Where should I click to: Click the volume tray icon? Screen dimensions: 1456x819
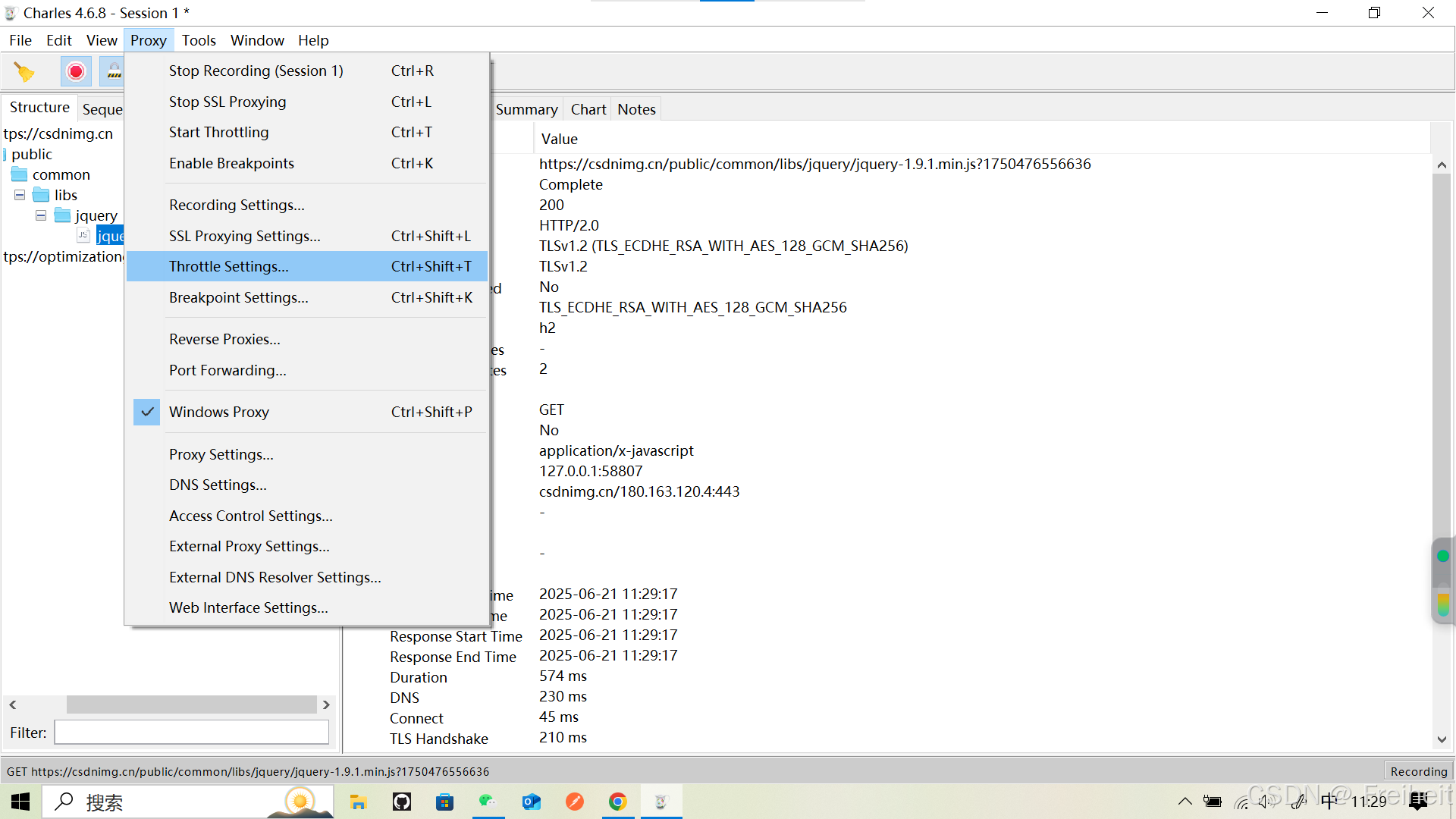coord(1266,802)
